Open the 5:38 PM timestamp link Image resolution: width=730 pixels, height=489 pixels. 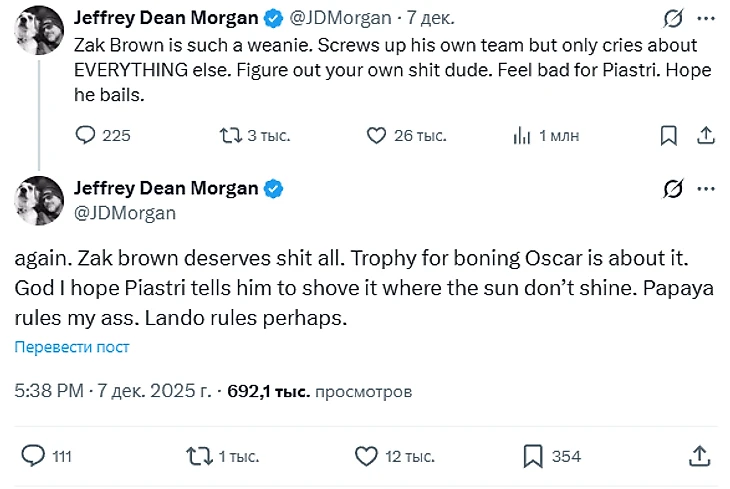[x=49, y=391]
